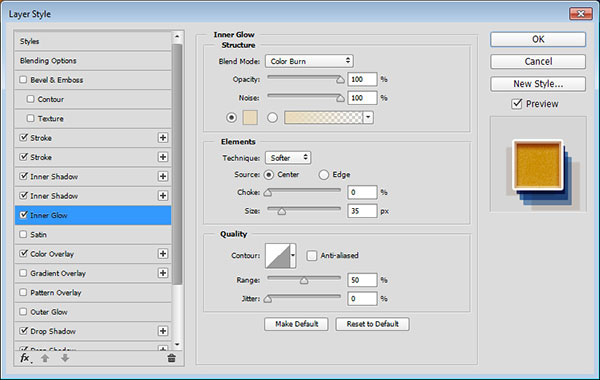The image size is (600, 380).
Task: Click the Size slider handle
Action: pos(282,211)
